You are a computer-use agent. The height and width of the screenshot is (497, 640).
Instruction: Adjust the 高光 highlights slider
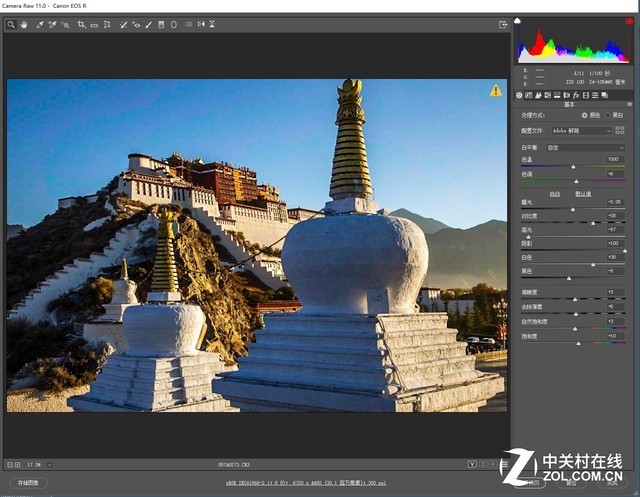coord(529,237)
